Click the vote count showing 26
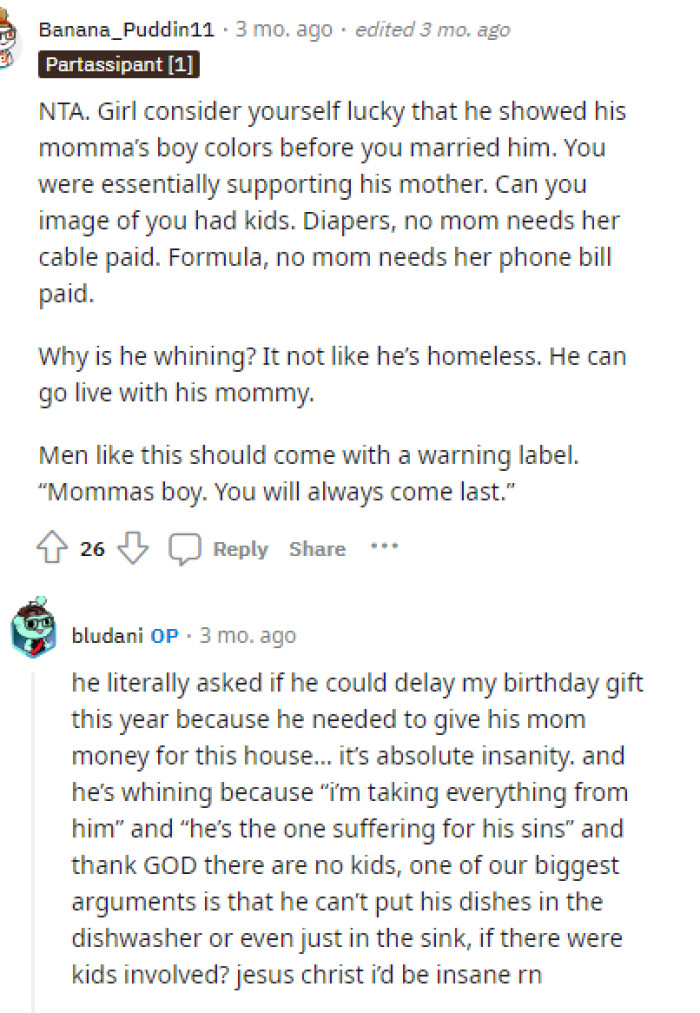Viewport: 700px width, 1013px height. (91, 548)
